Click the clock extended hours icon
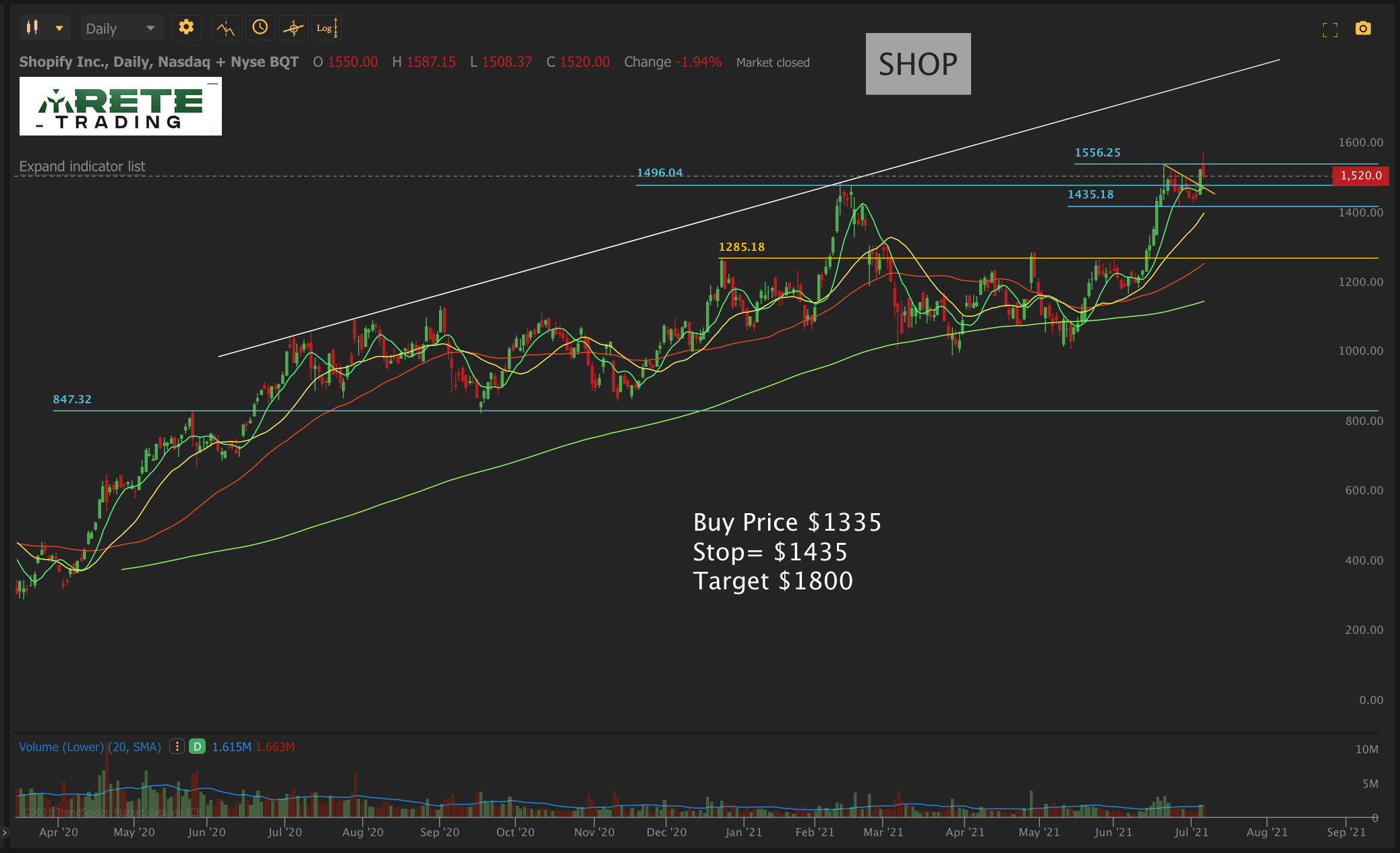Viewport: 1400px width, 853px height. (260, 28)
